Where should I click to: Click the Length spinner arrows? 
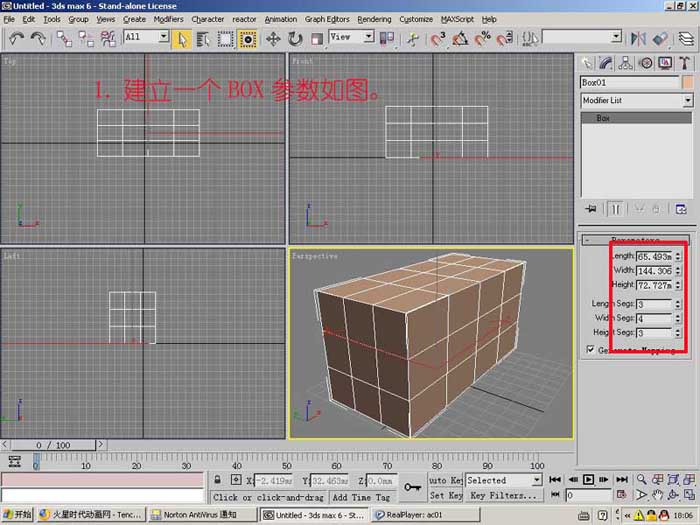coord(678,256)
